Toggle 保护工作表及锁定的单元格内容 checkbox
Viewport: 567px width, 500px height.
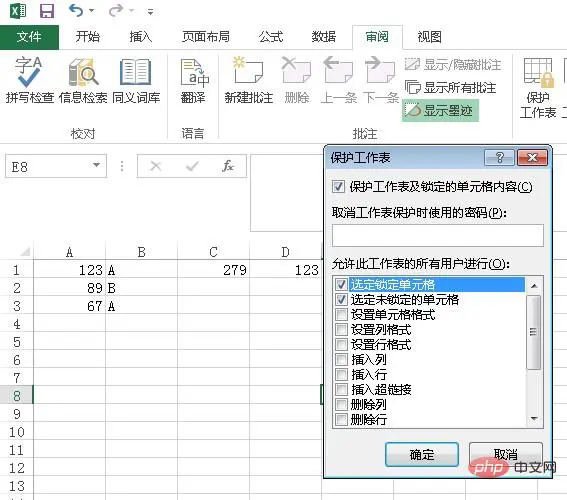click(x=338, y=187)
